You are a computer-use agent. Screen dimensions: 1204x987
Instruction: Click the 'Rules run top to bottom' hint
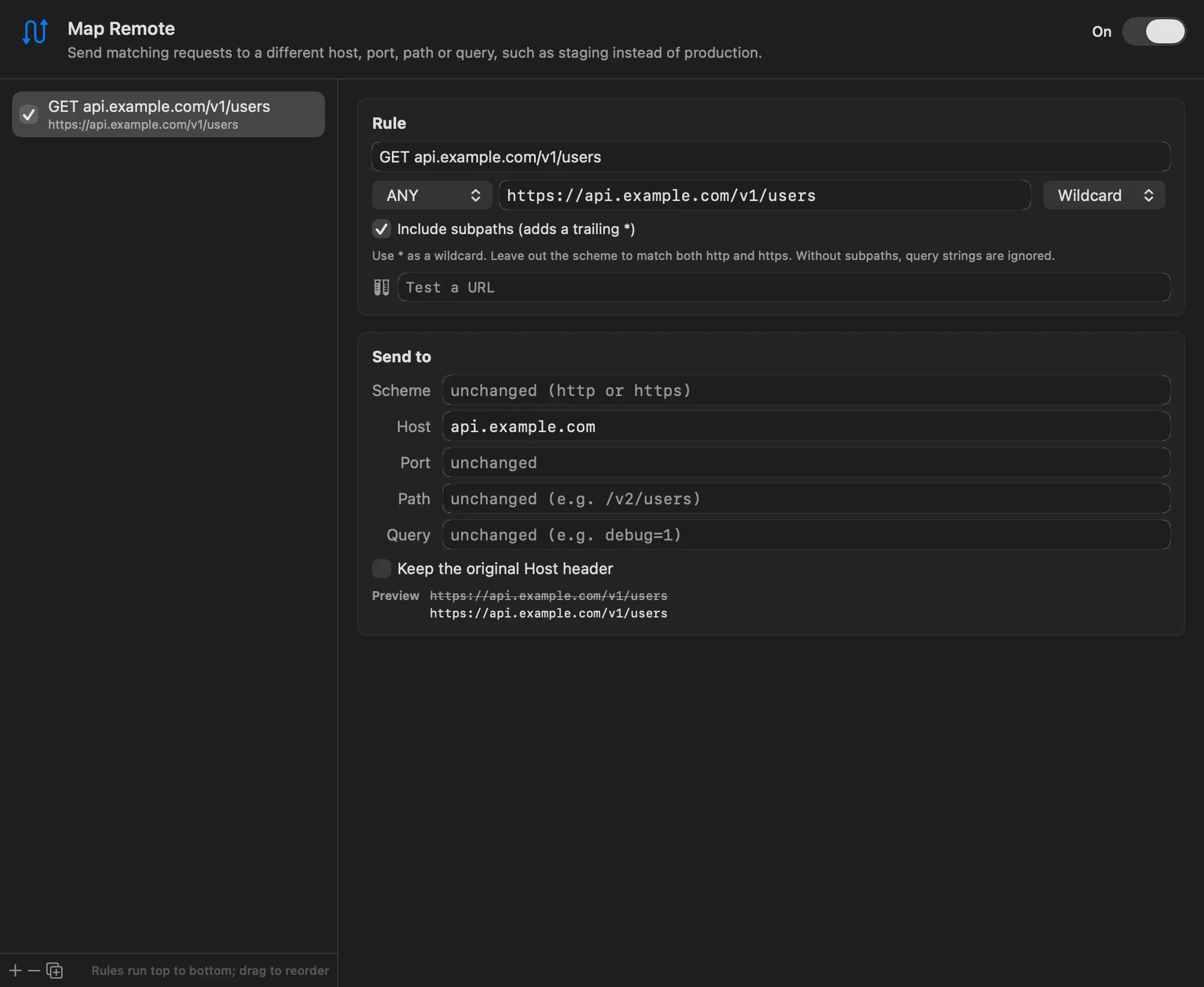point(210,970)
